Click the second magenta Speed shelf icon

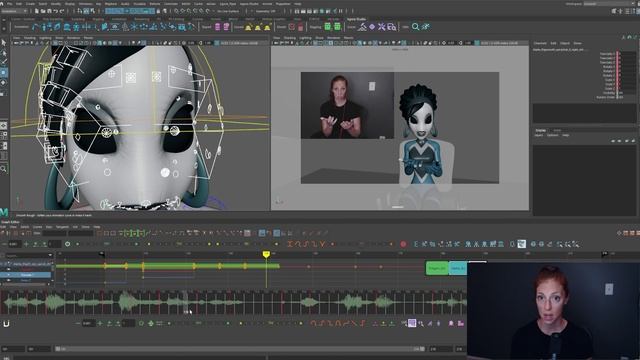(x=226, y=27)
